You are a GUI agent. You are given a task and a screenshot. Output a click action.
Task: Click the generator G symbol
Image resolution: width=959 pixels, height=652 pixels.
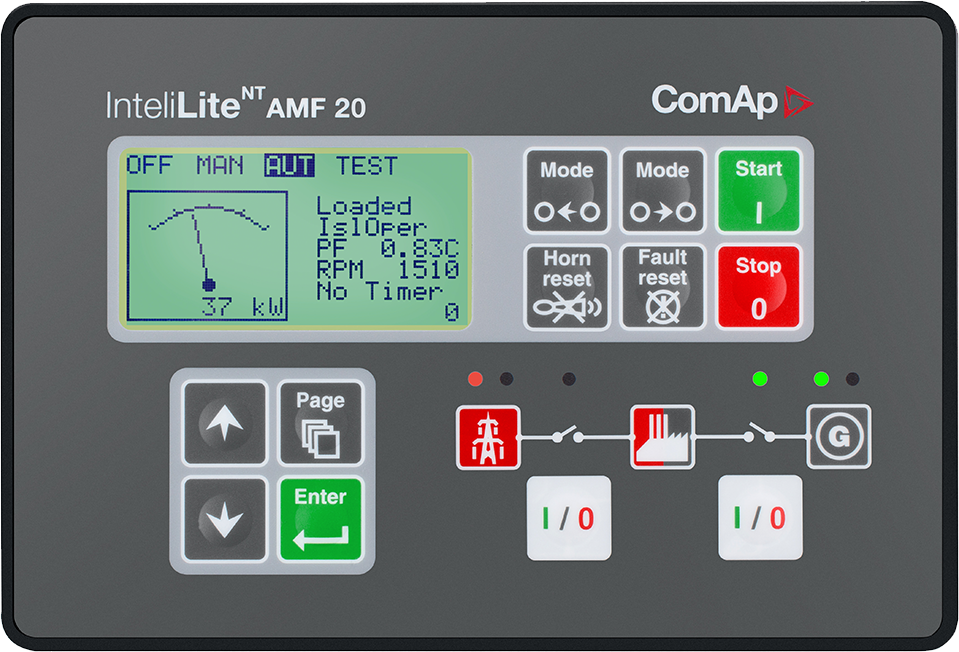[840, 437]
